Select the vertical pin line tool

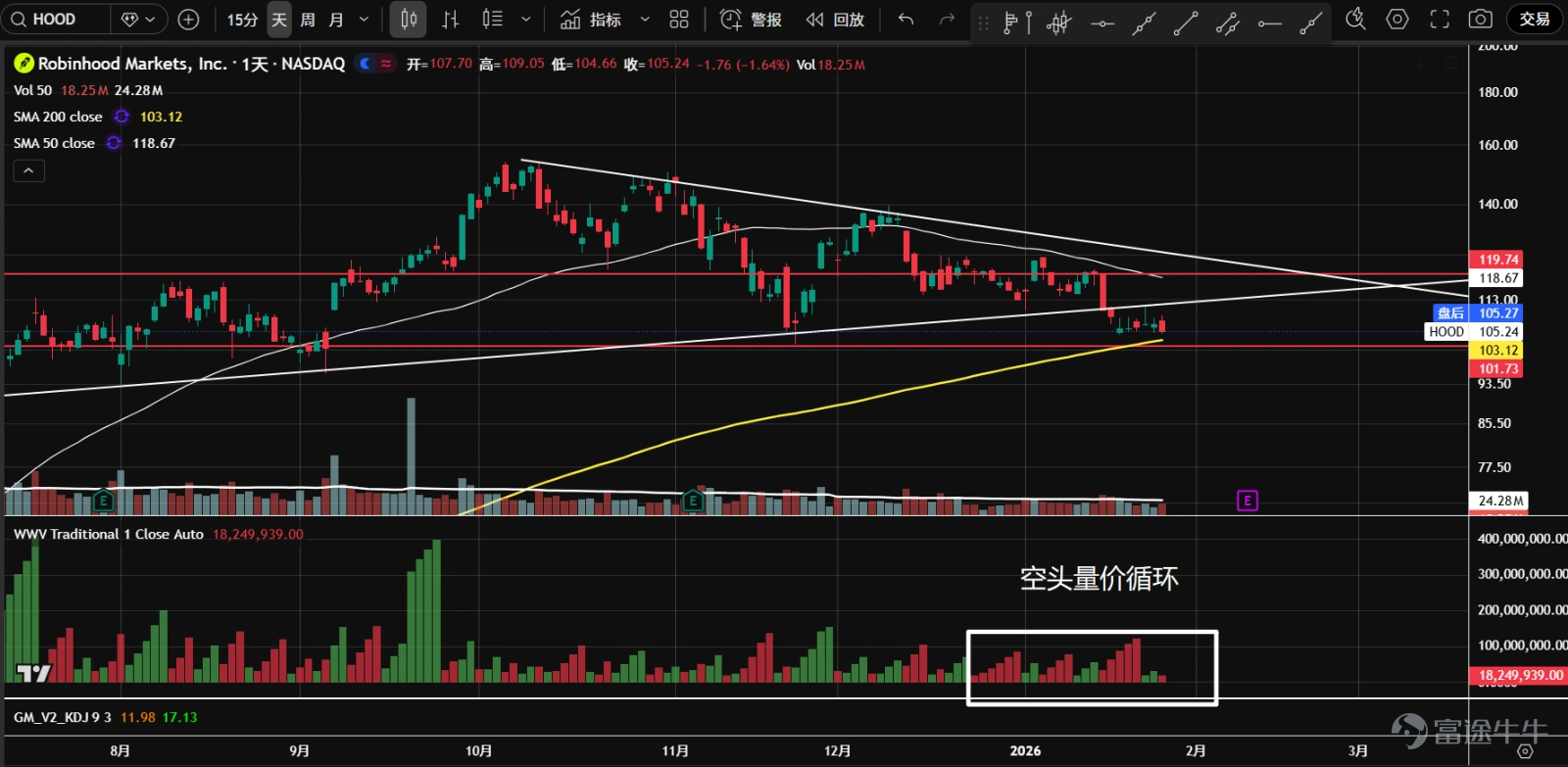1028,22
